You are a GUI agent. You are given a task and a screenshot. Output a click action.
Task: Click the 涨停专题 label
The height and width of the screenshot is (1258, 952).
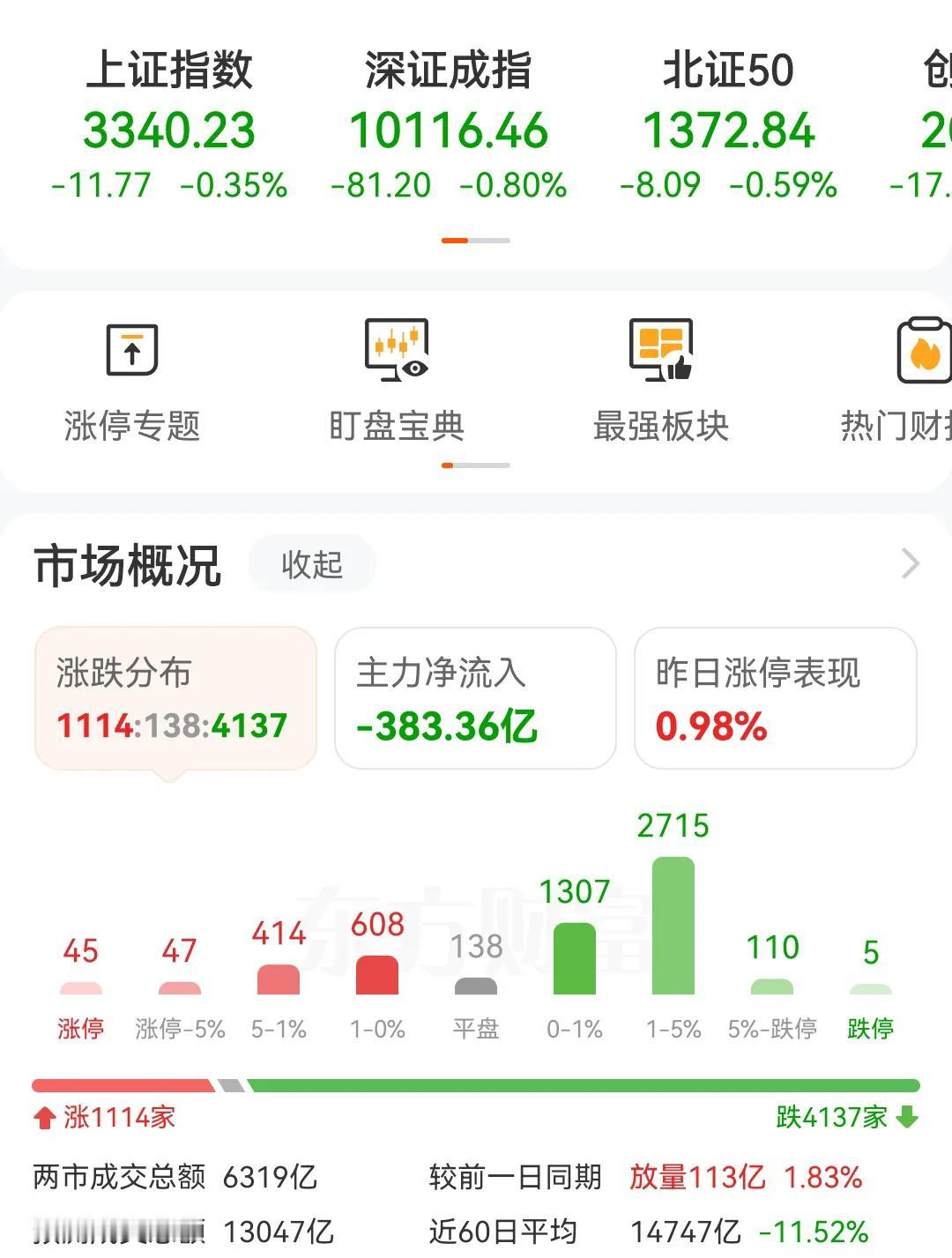point(132,426)
